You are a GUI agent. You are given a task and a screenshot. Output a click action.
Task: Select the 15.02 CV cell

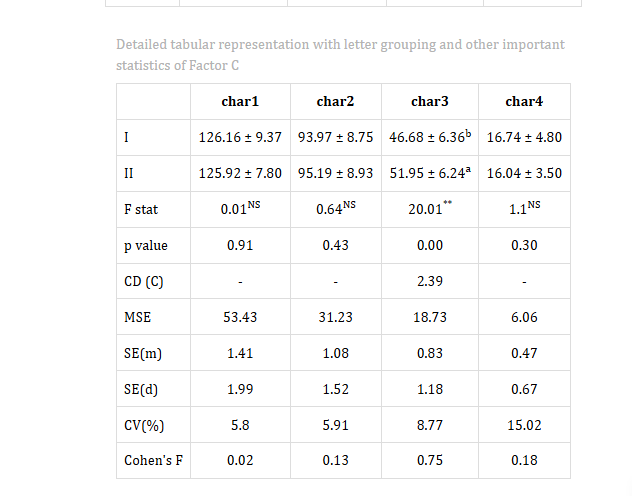pos(524,425)
